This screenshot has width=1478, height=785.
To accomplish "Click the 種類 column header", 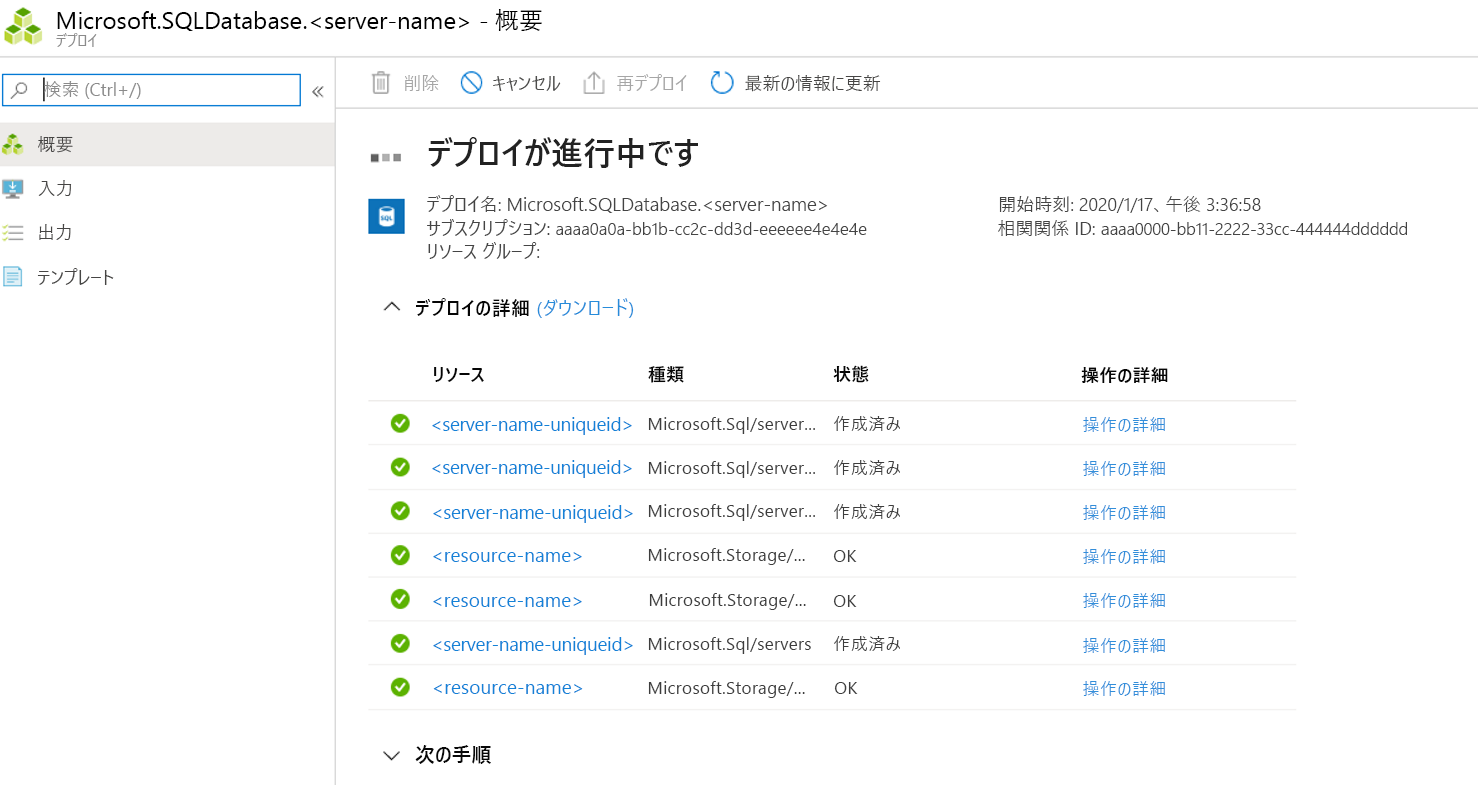I will pyautogui.click(x=666, y=375).
